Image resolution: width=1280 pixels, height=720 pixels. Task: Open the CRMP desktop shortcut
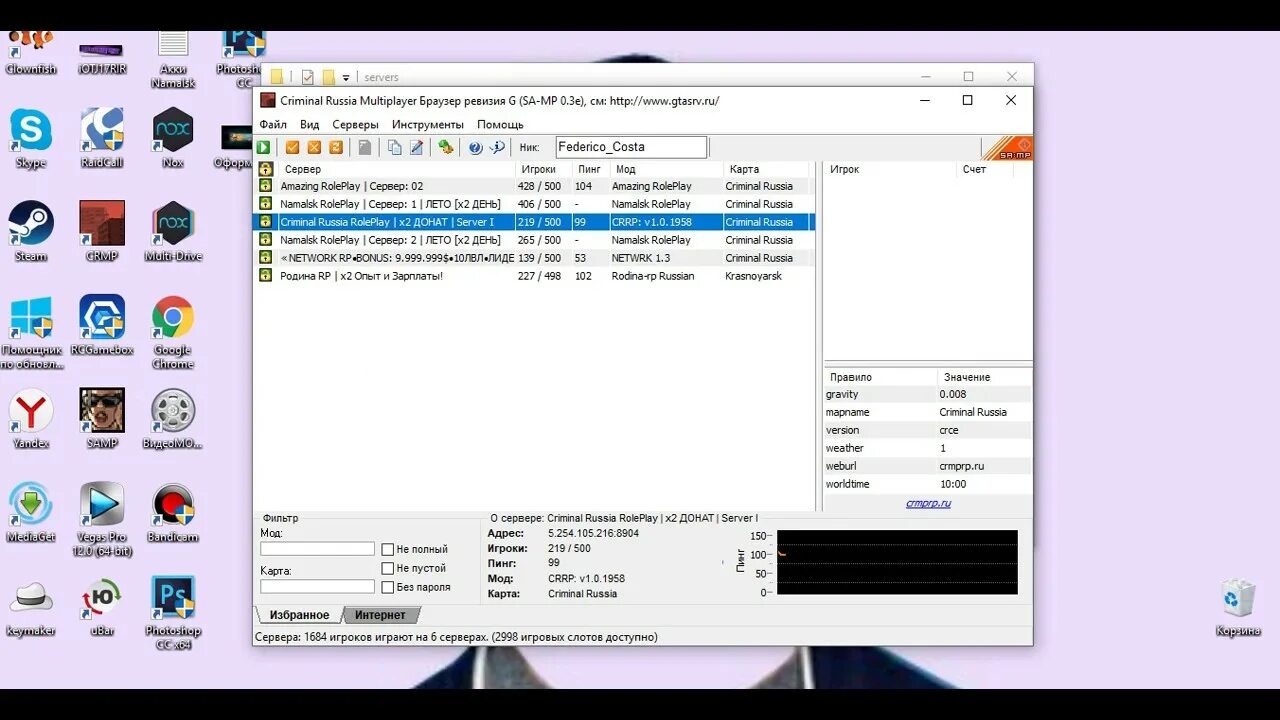pos(102,231)
